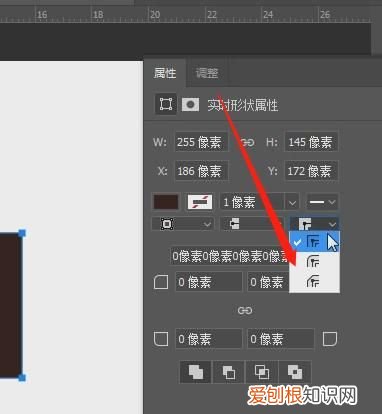The image size is (382, 414).
Task: Click the subtract front shape icon
Action: click(229, 372)
